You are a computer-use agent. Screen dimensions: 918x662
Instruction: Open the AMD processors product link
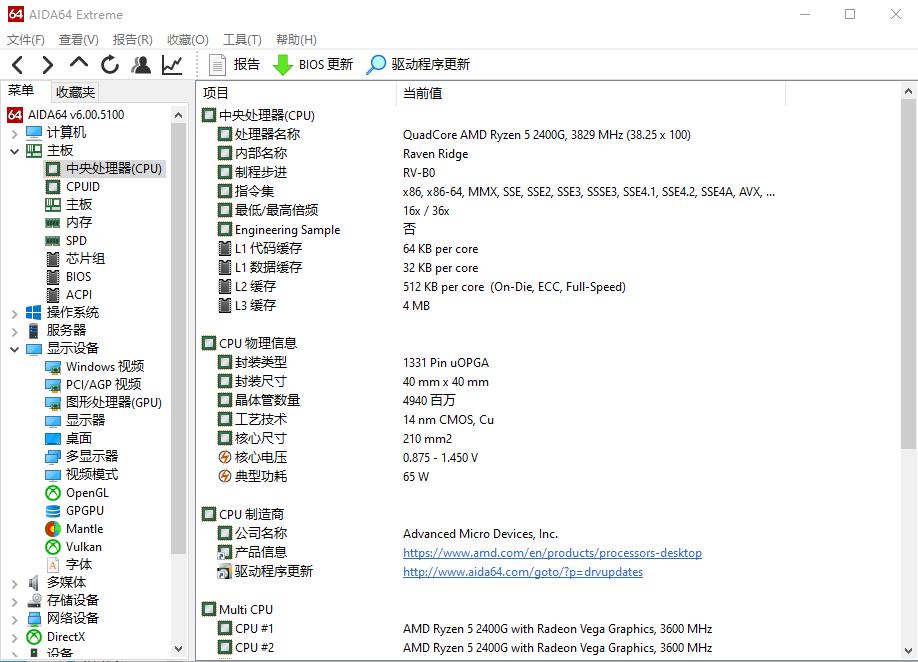pos(550,552)
